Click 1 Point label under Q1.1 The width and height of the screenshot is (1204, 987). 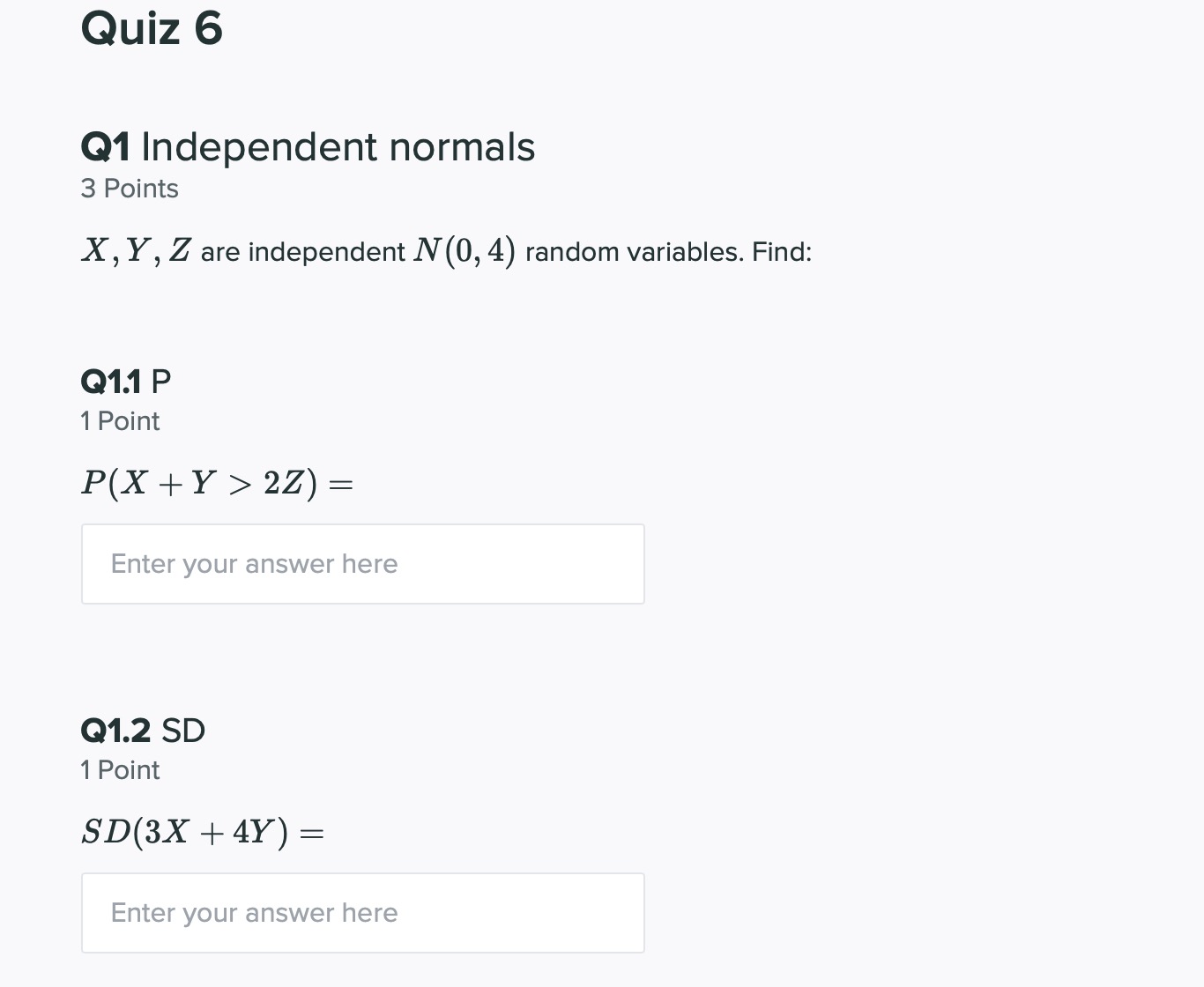(120, 421)
